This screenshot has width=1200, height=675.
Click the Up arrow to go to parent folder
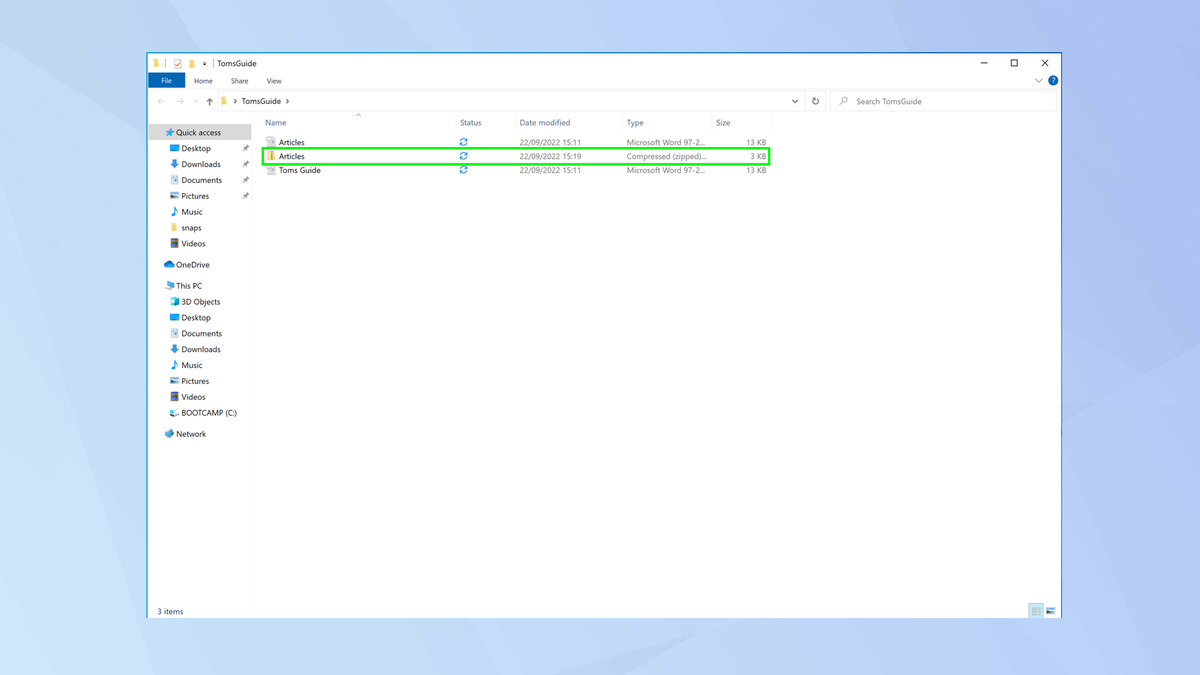point(209,101)
